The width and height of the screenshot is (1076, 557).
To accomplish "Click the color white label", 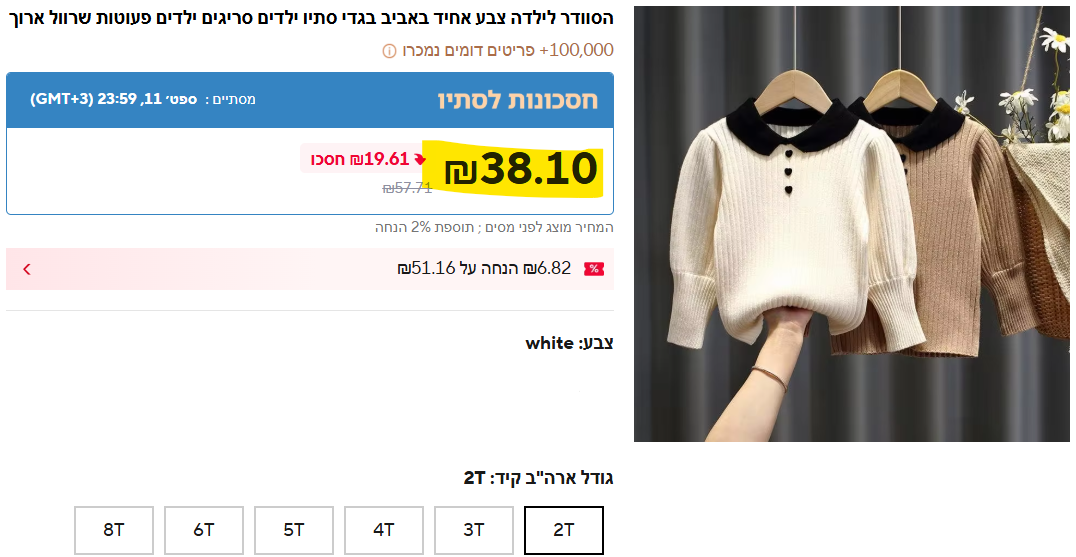I will (570, 343).
